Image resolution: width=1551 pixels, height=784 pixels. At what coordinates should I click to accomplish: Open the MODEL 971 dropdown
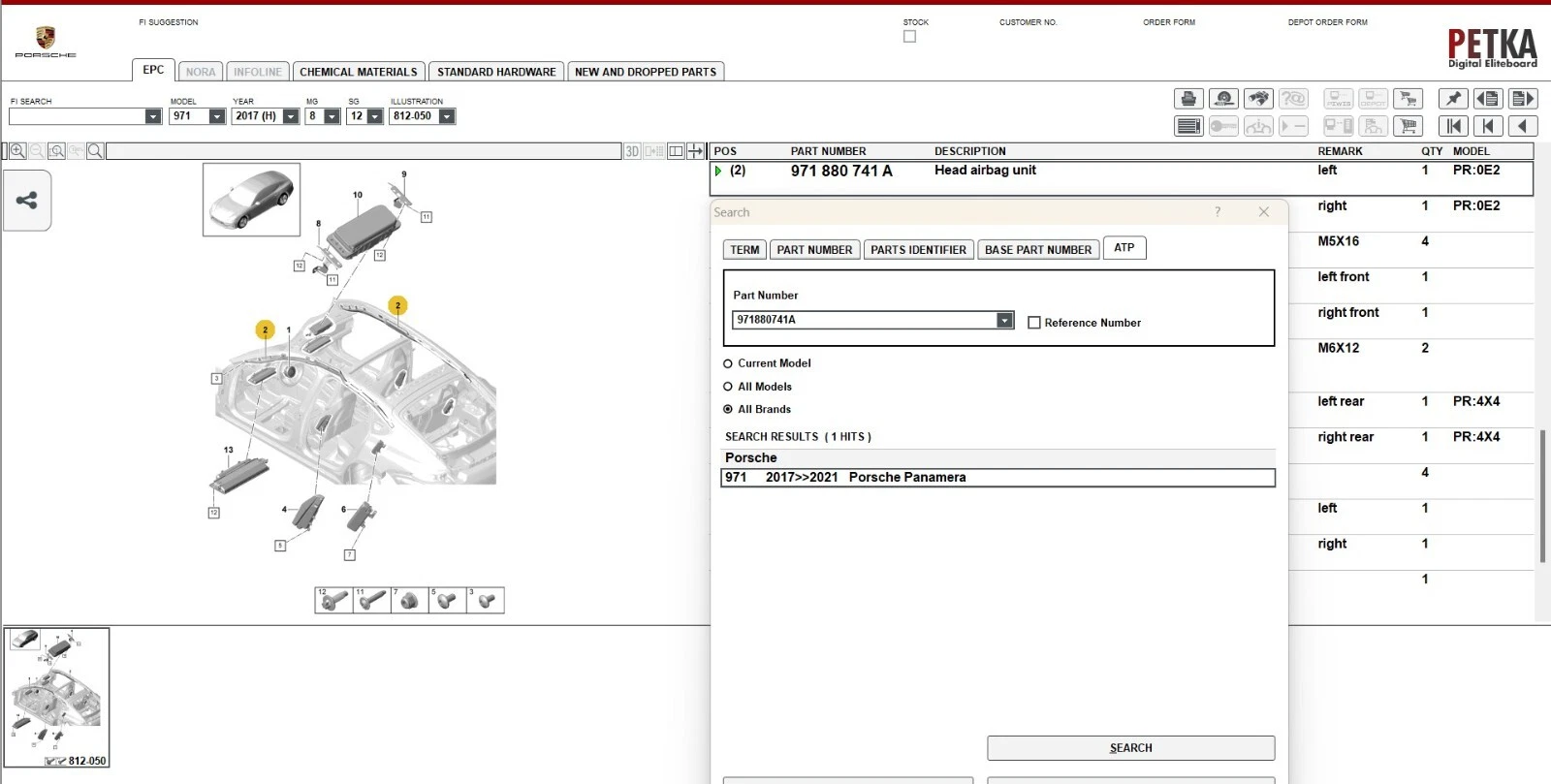217,116
